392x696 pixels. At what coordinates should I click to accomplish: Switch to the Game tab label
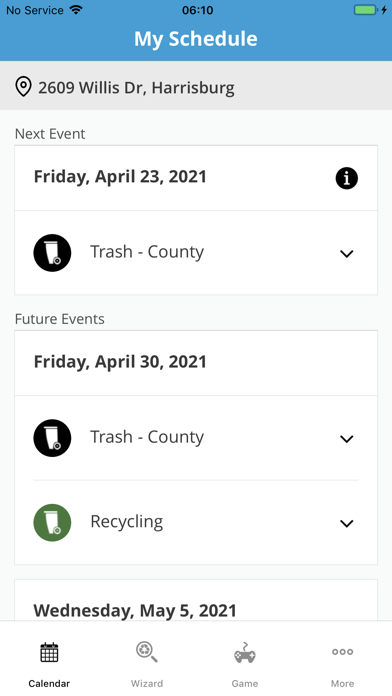pyautogui.click(x=245, y=684)
